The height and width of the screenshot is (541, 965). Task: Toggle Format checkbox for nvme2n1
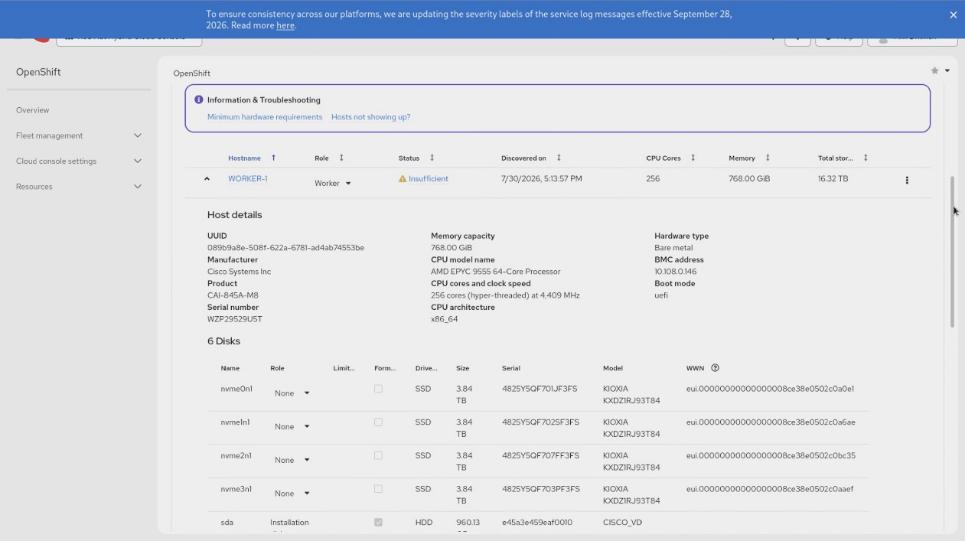click(x=378, y=455)
